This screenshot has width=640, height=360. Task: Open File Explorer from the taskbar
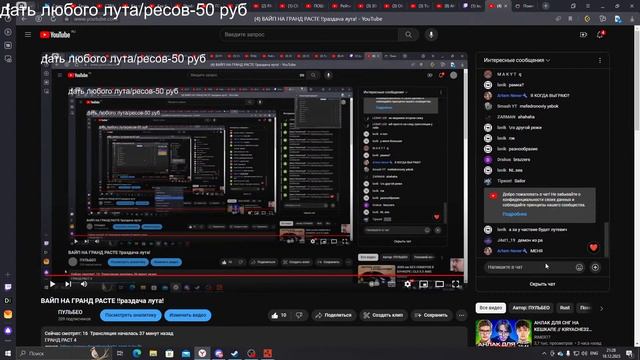[x=153, y=353]
